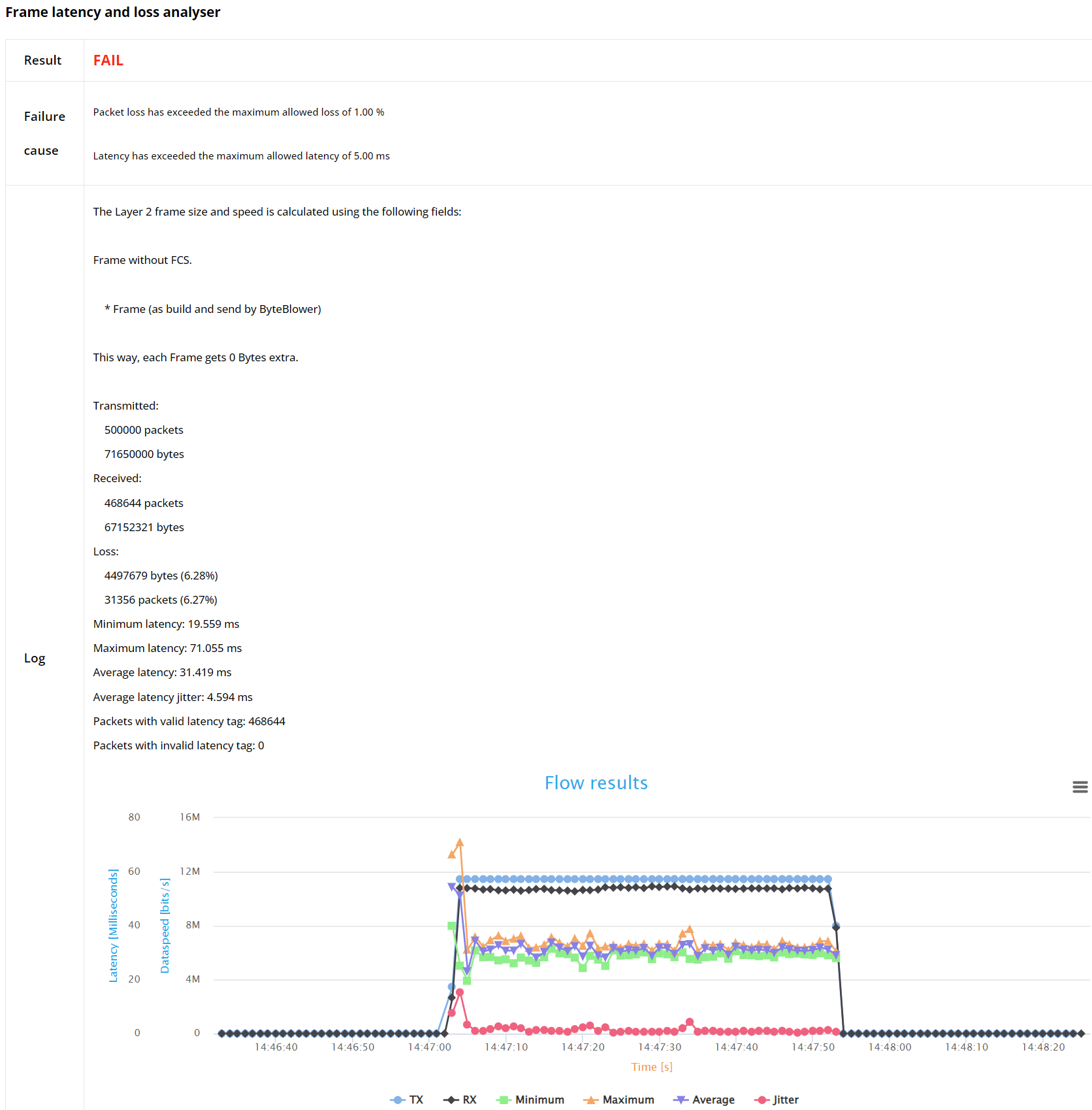The image size is (1092, 1110).
Task: Click the 14:47:00 time axis label
Action: [x=429, y=1047]
